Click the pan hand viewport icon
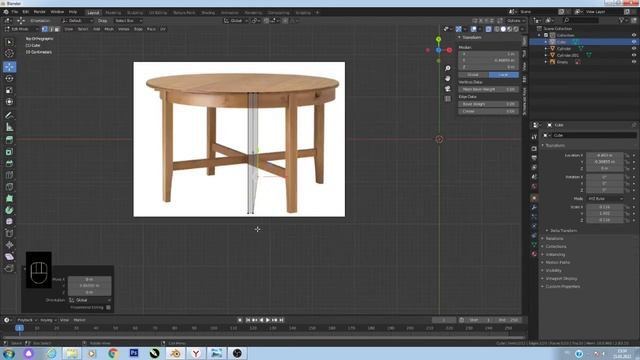The width and height of the screenshot is (640, 360). 448,78
